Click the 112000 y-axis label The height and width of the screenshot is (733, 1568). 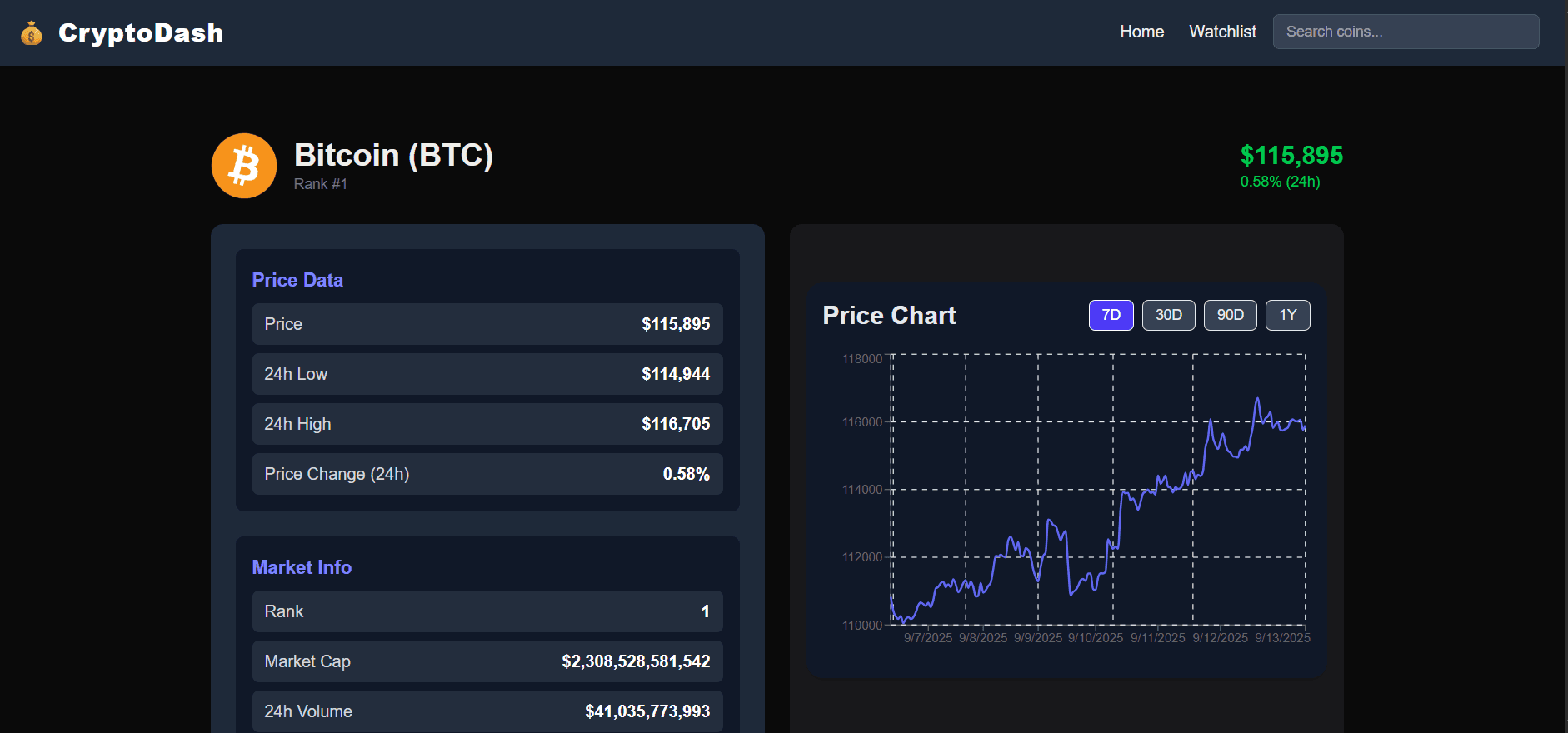861,557
